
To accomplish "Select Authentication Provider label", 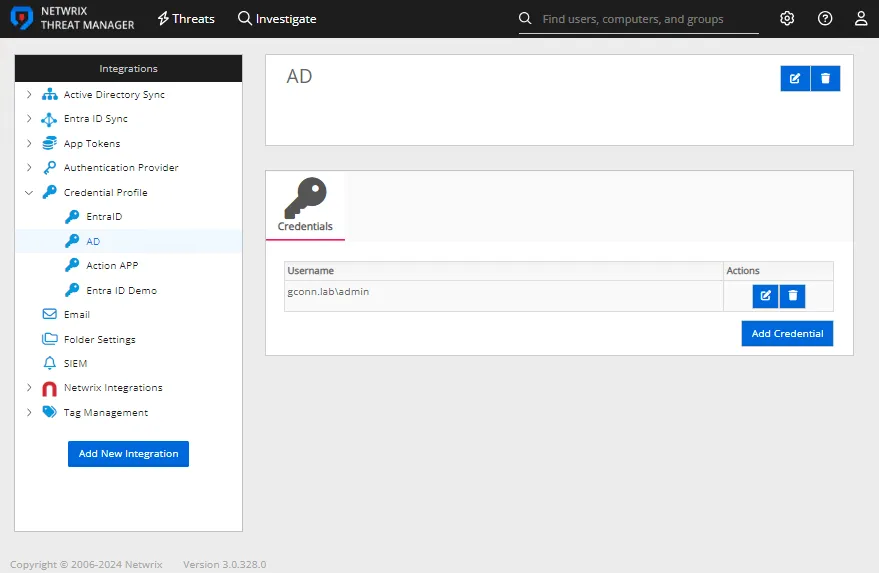I will (121, 167).
